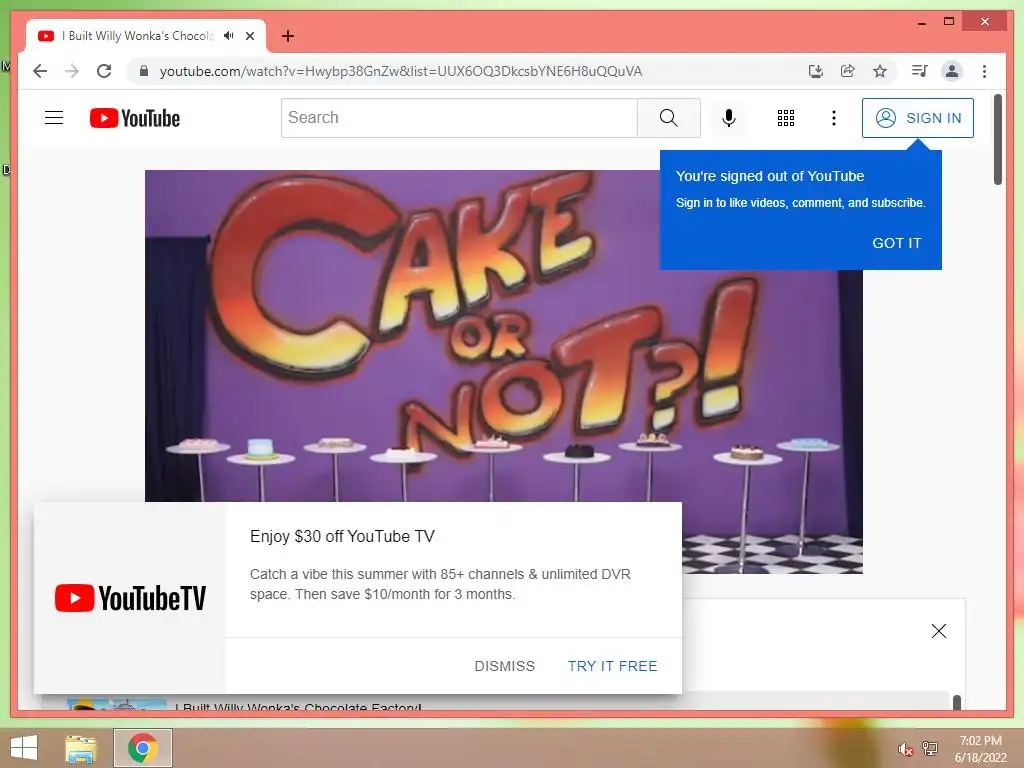
Task: Close the Willy Wonka video tab
Action: (x=249, y=36)
